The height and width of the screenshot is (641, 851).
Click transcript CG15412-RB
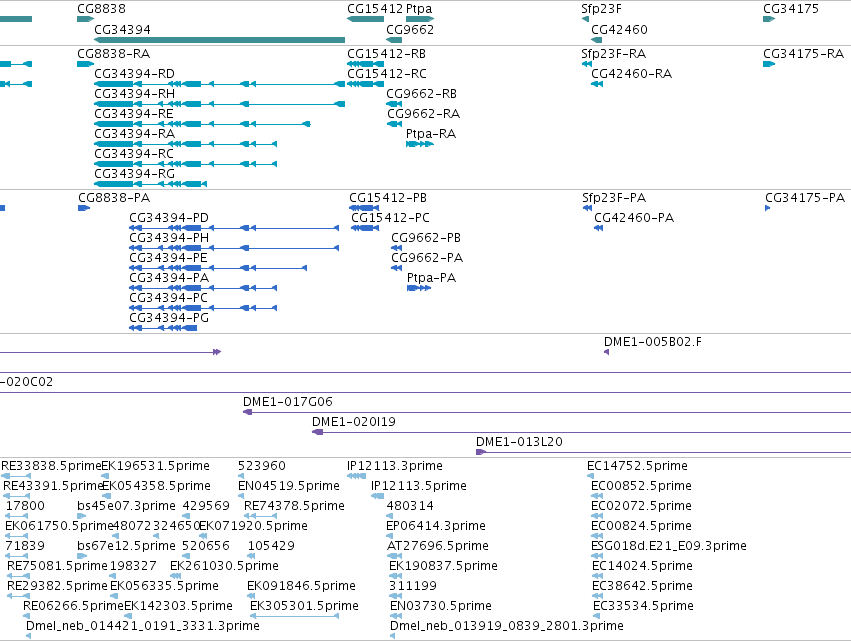(386, 54)
